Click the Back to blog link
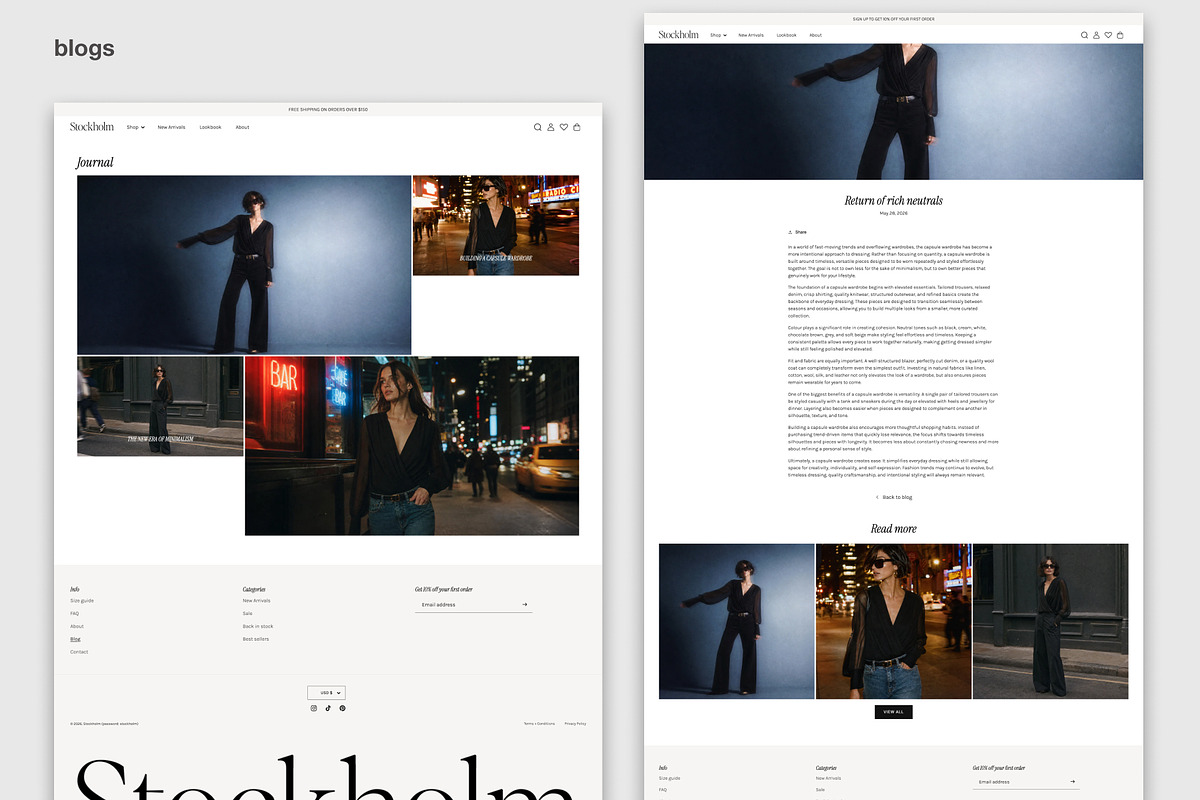This screenshot has width=1200, height=800. pos(894,497)
